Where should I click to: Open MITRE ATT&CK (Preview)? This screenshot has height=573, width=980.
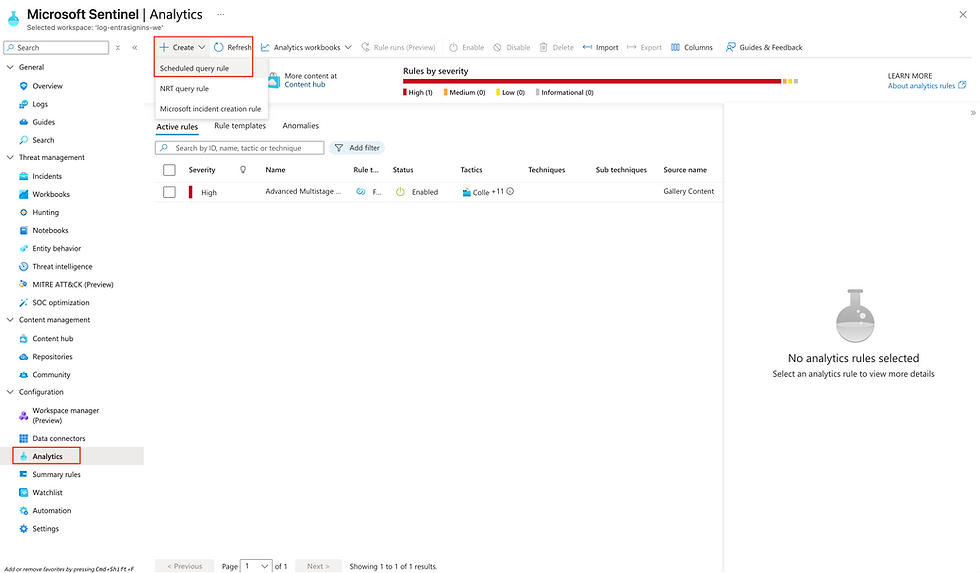coord(72,285)
